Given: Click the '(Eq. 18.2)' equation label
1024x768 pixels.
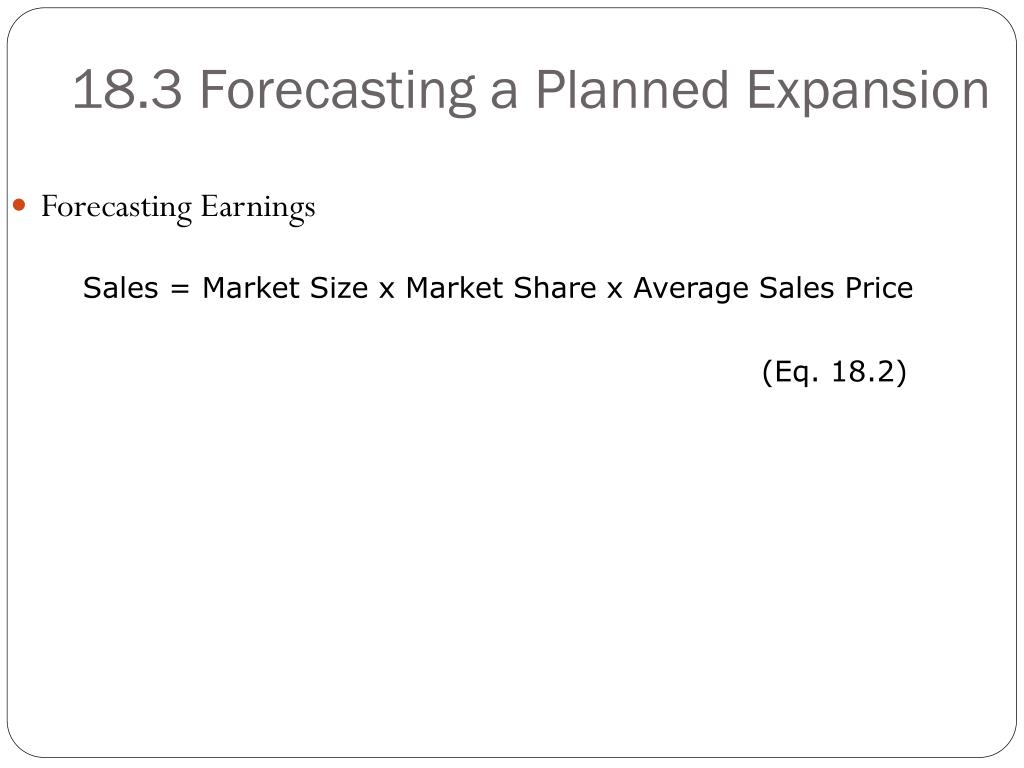Looking at the screenshot, I should (x=835, y=372).
